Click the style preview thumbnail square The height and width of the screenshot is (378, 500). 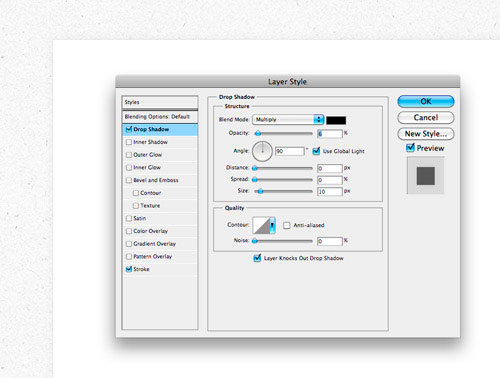click(426, 176)
